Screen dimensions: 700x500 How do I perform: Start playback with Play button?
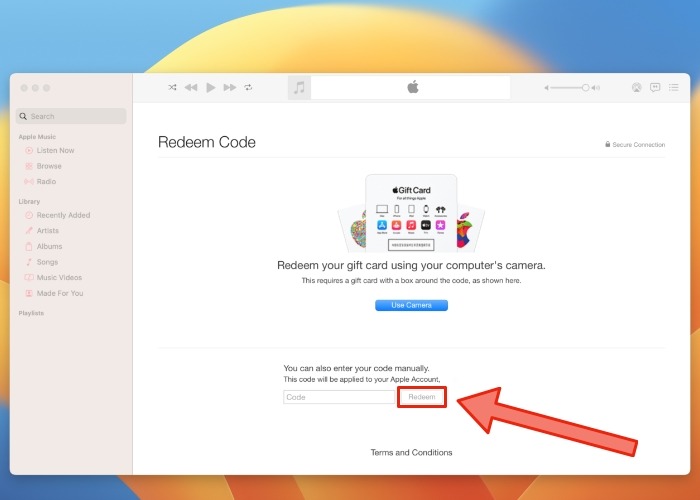click(211, 88)
